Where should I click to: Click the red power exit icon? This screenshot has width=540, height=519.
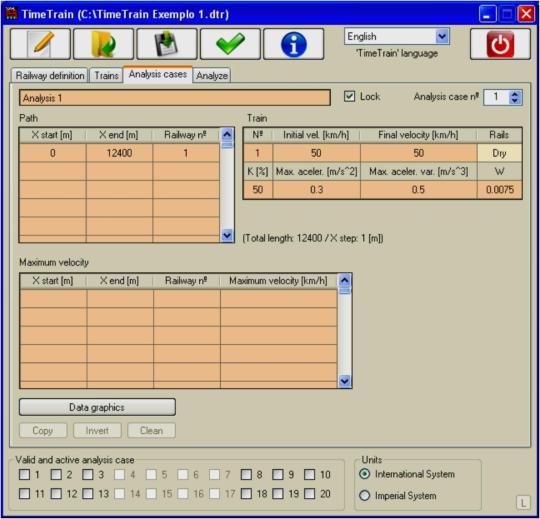(500, 44)
